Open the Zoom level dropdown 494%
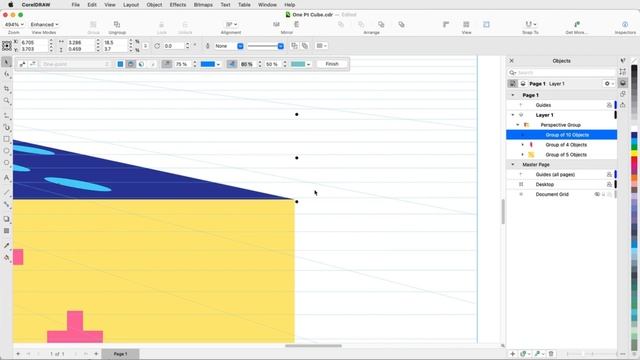This screenshot has height=360, width=640. pyautogui.click(x=13, y=24)
